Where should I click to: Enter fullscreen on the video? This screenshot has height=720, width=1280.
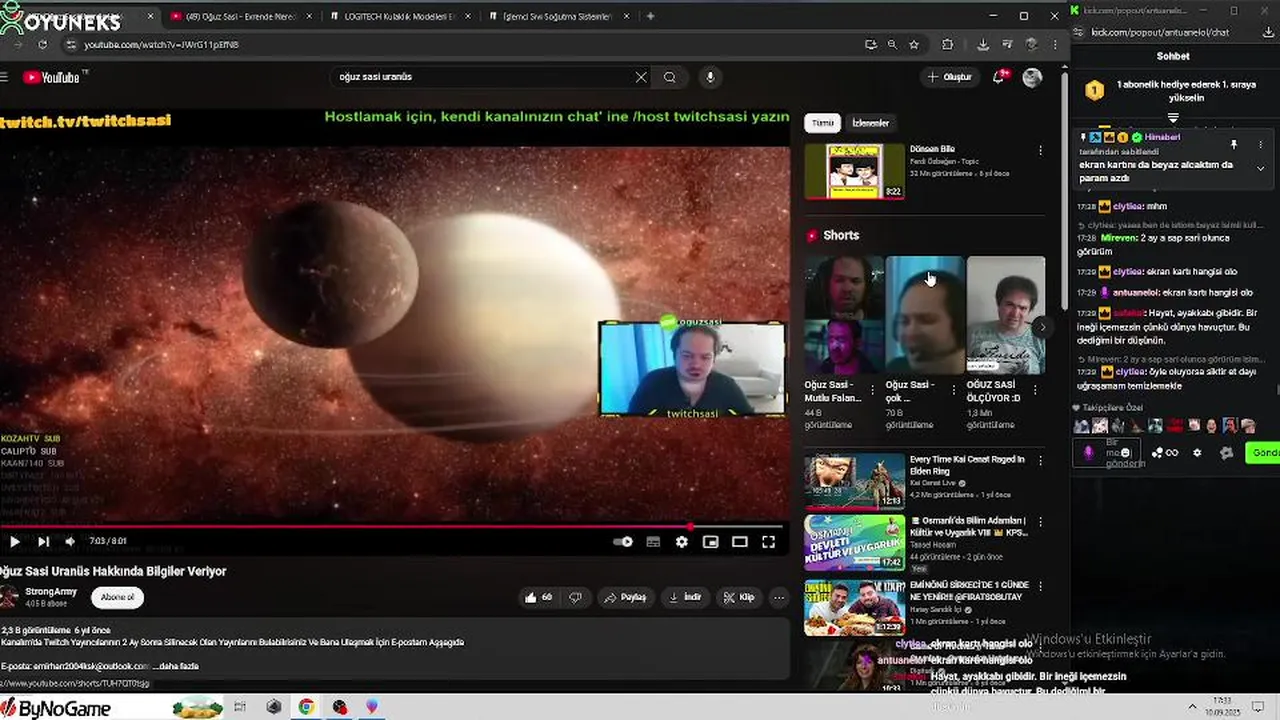(x=768, y=542)
